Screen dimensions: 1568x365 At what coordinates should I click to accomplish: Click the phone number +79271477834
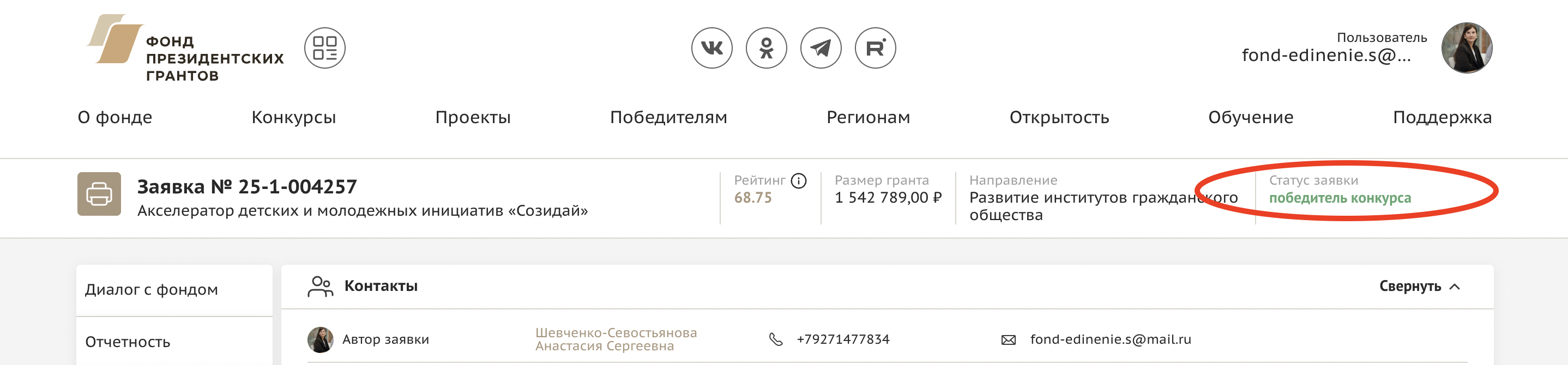[x=842, y=339]
